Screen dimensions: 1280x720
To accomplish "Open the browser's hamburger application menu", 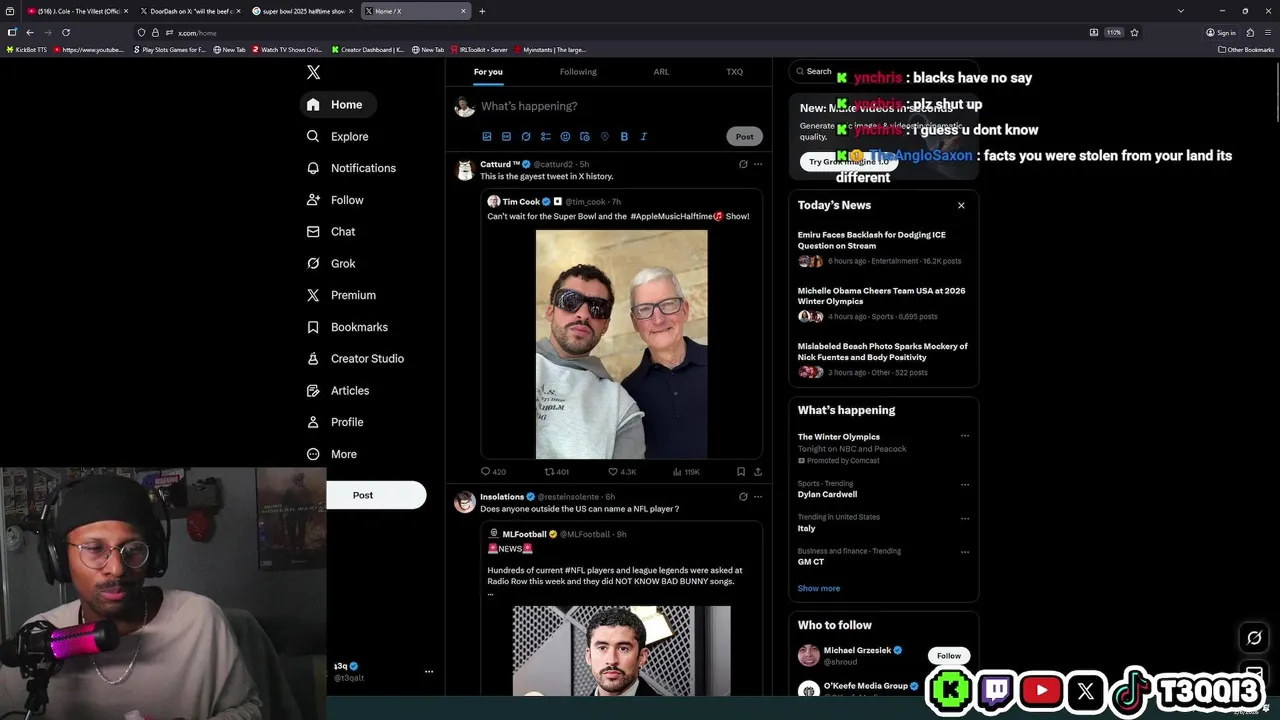I will point(1268,32).
